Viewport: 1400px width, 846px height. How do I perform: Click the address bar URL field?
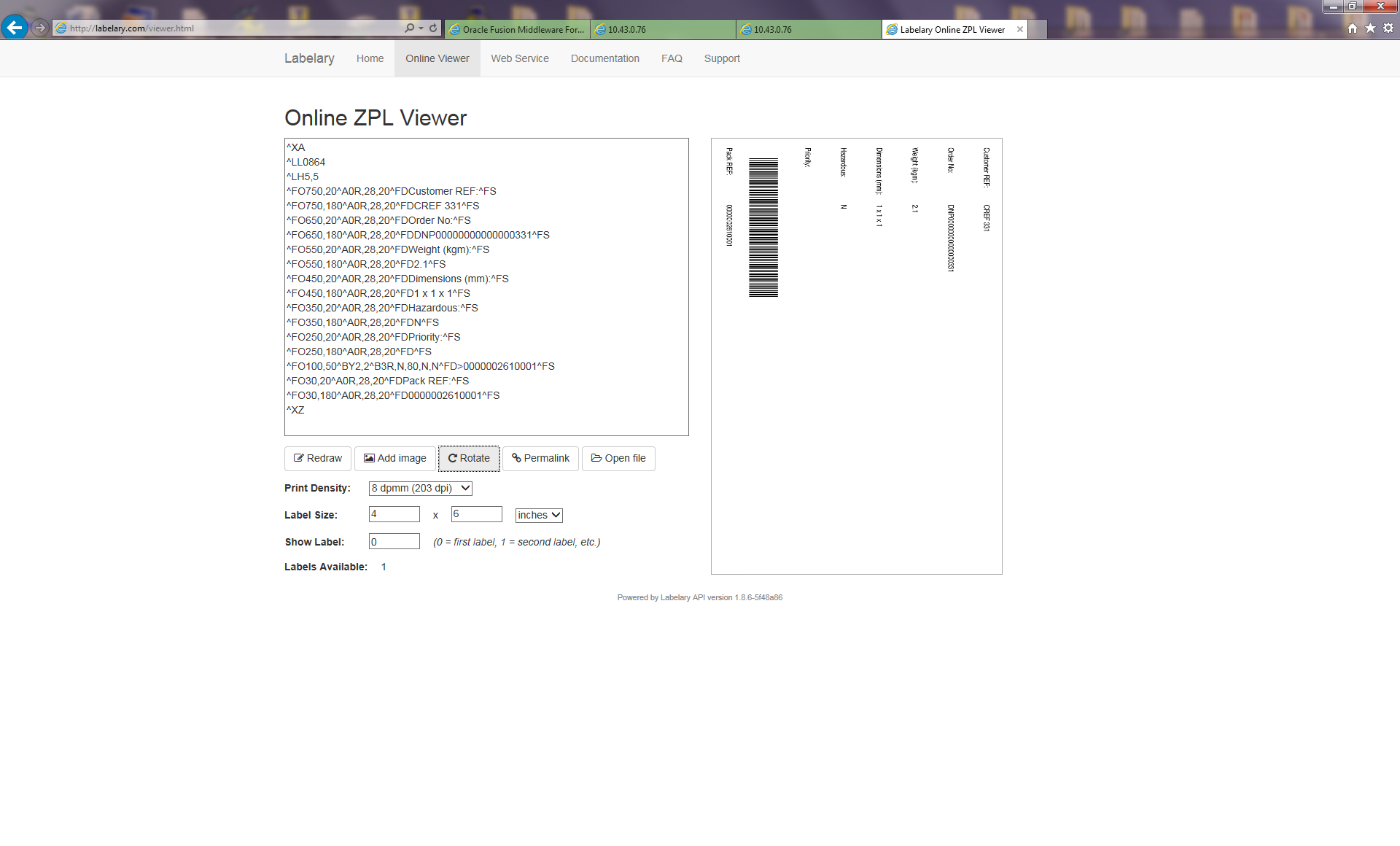click(233, 28)
